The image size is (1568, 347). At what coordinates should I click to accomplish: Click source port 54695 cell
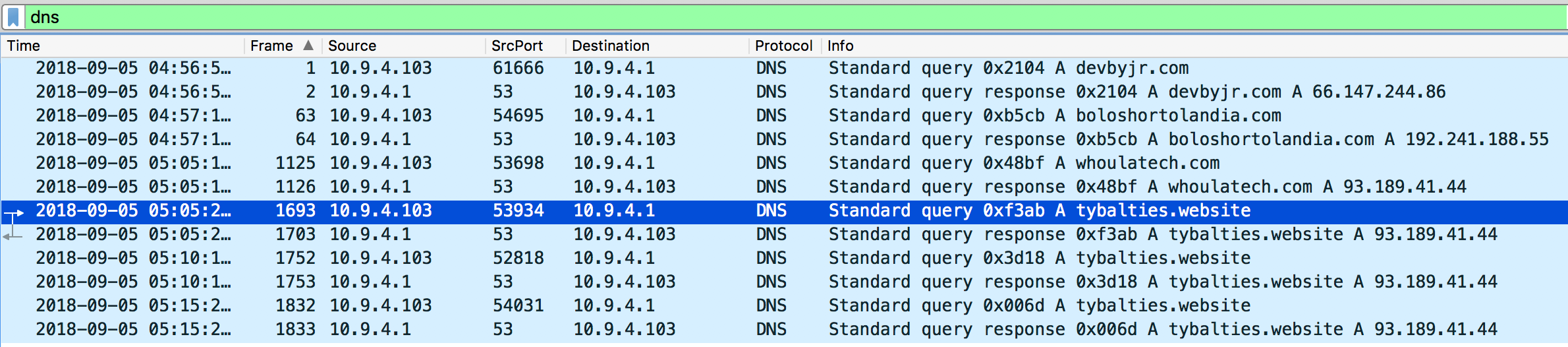click(x=518, y=115)
